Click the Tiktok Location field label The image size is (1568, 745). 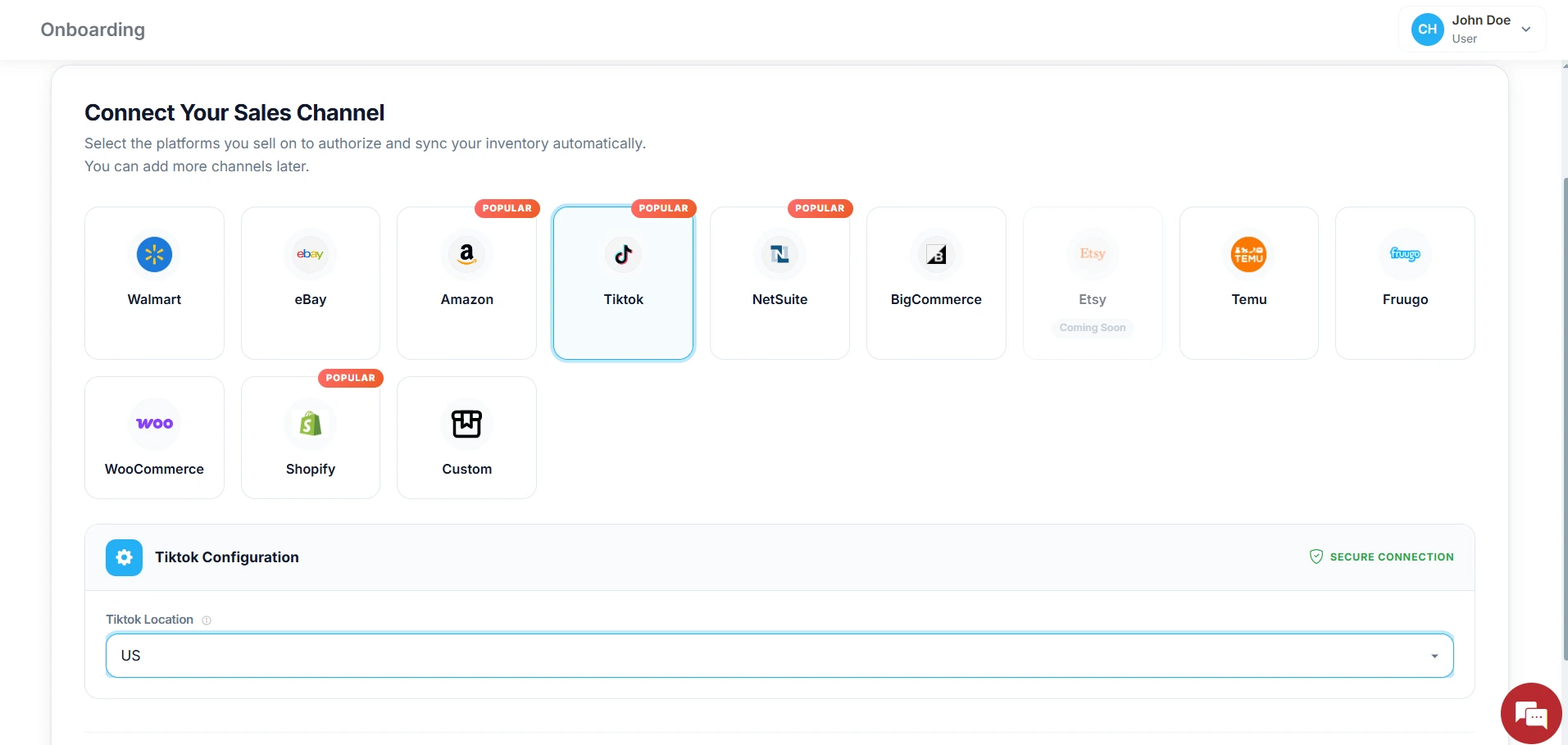click(x=149, y=620)
